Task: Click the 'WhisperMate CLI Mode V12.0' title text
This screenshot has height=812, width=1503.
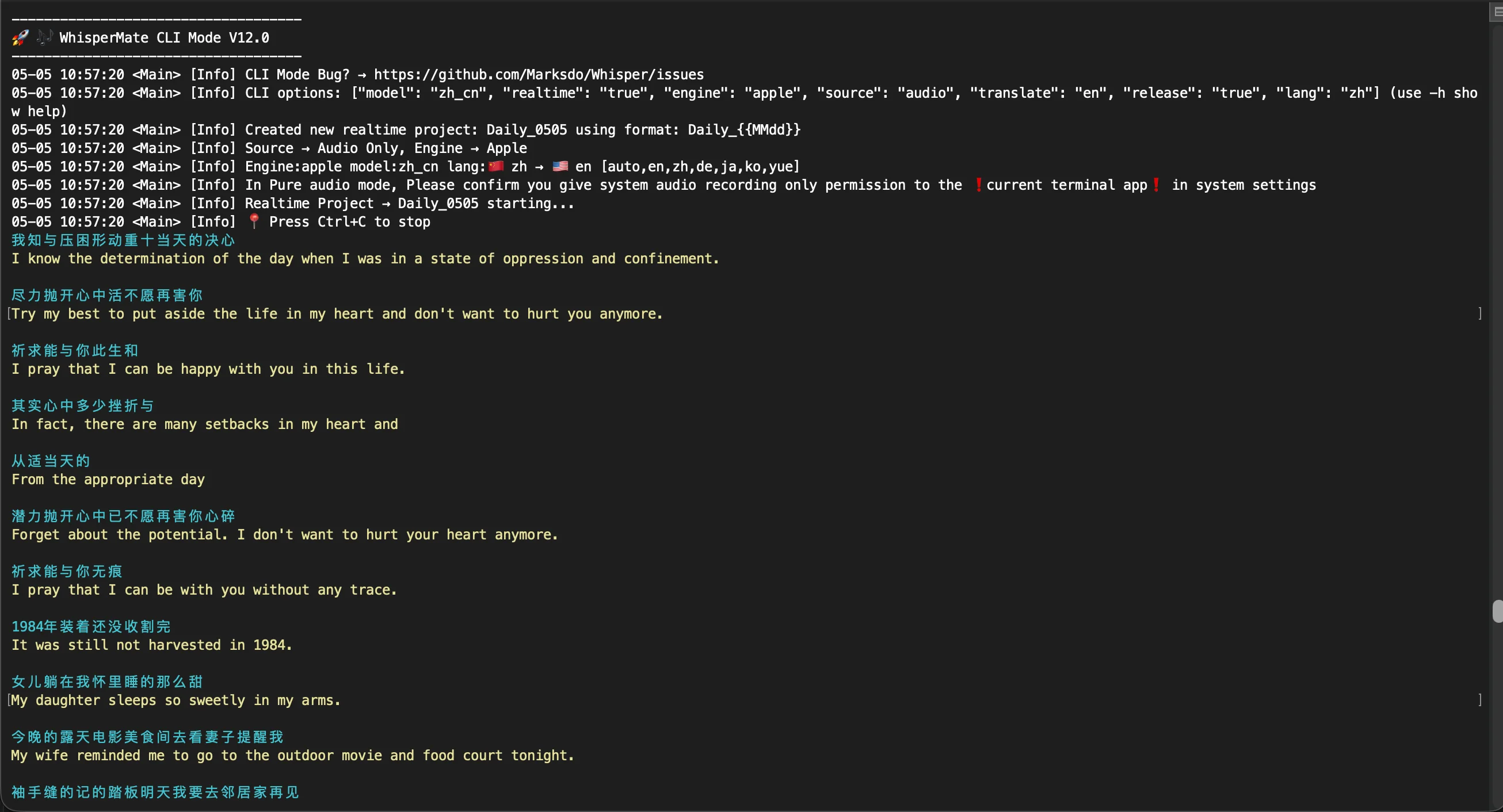Action: [164, 38]
